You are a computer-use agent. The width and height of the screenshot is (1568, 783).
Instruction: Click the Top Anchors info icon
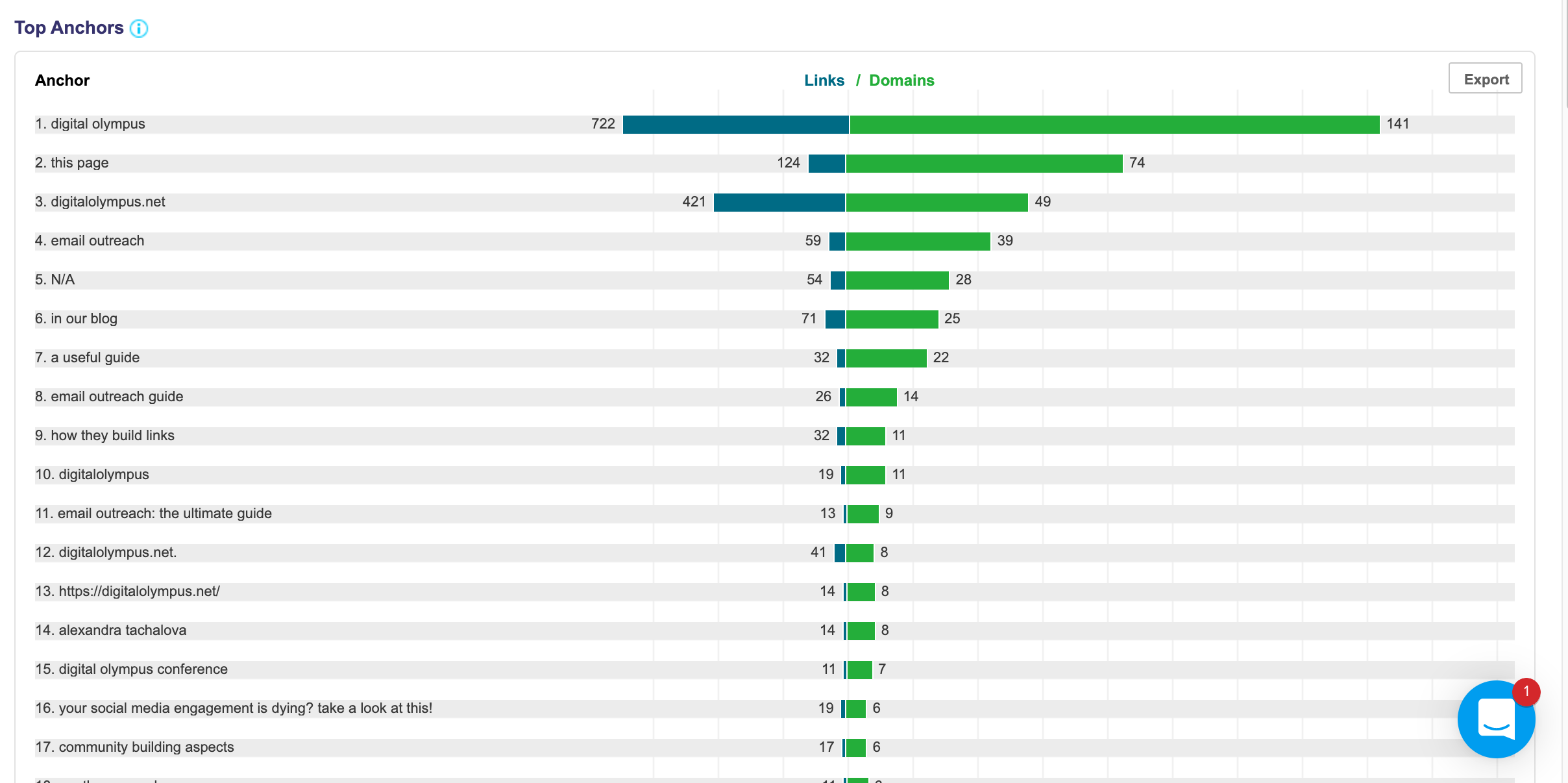click(x=139, y=28)
